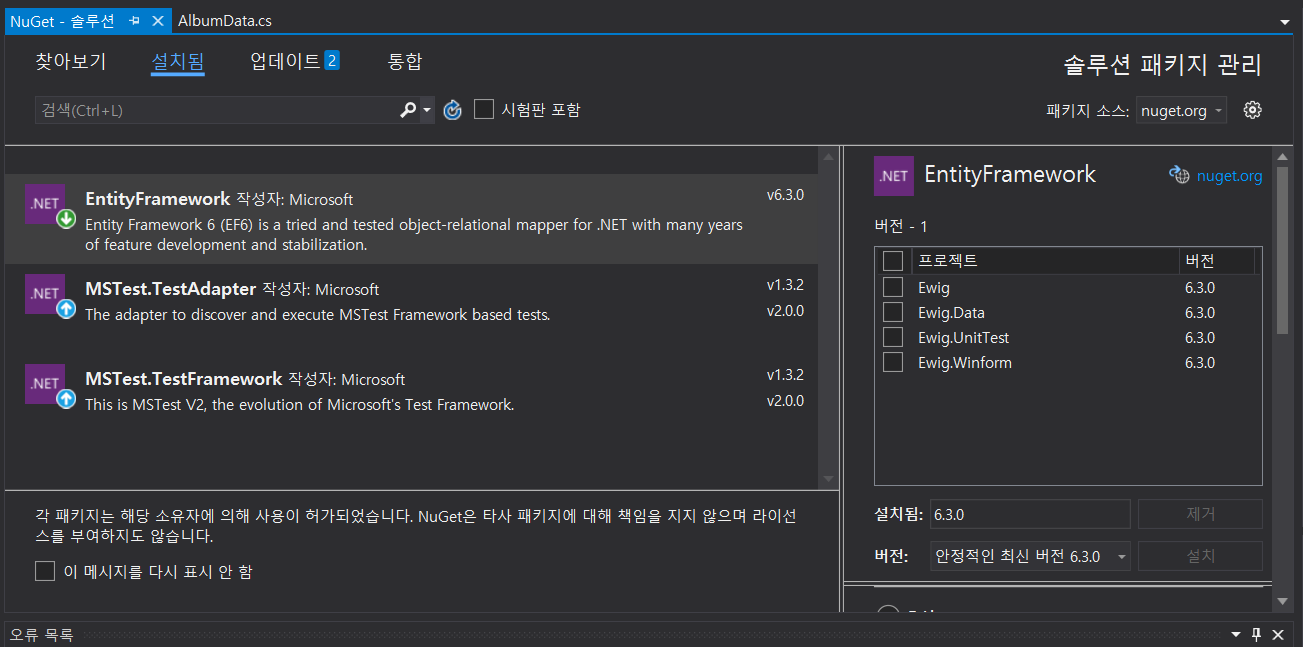This screenshot has height=647, width=1303.
Task: Click MSTest.TestFramework v1.3.2 version label
Action: (785, 375)
